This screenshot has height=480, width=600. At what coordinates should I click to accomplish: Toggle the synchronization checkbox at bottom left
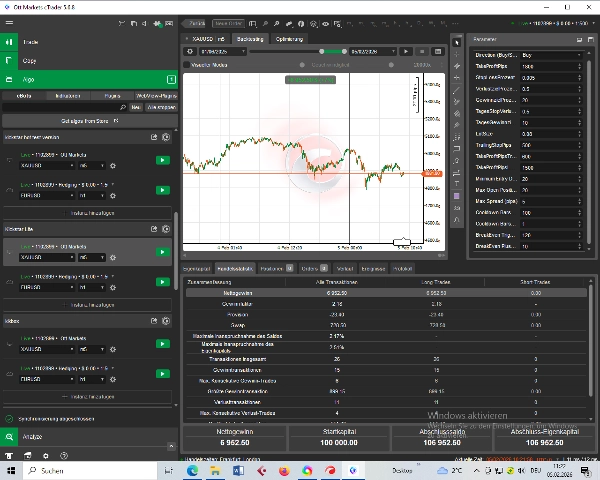tap(9, 419)
